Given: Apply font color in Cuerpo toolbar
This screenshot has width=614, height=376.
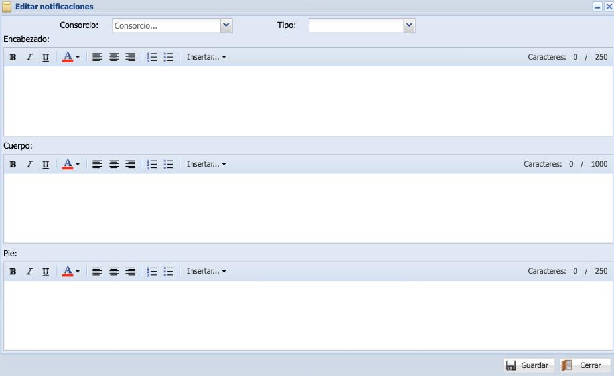Looking at the screenshot, I should point(67,164).
